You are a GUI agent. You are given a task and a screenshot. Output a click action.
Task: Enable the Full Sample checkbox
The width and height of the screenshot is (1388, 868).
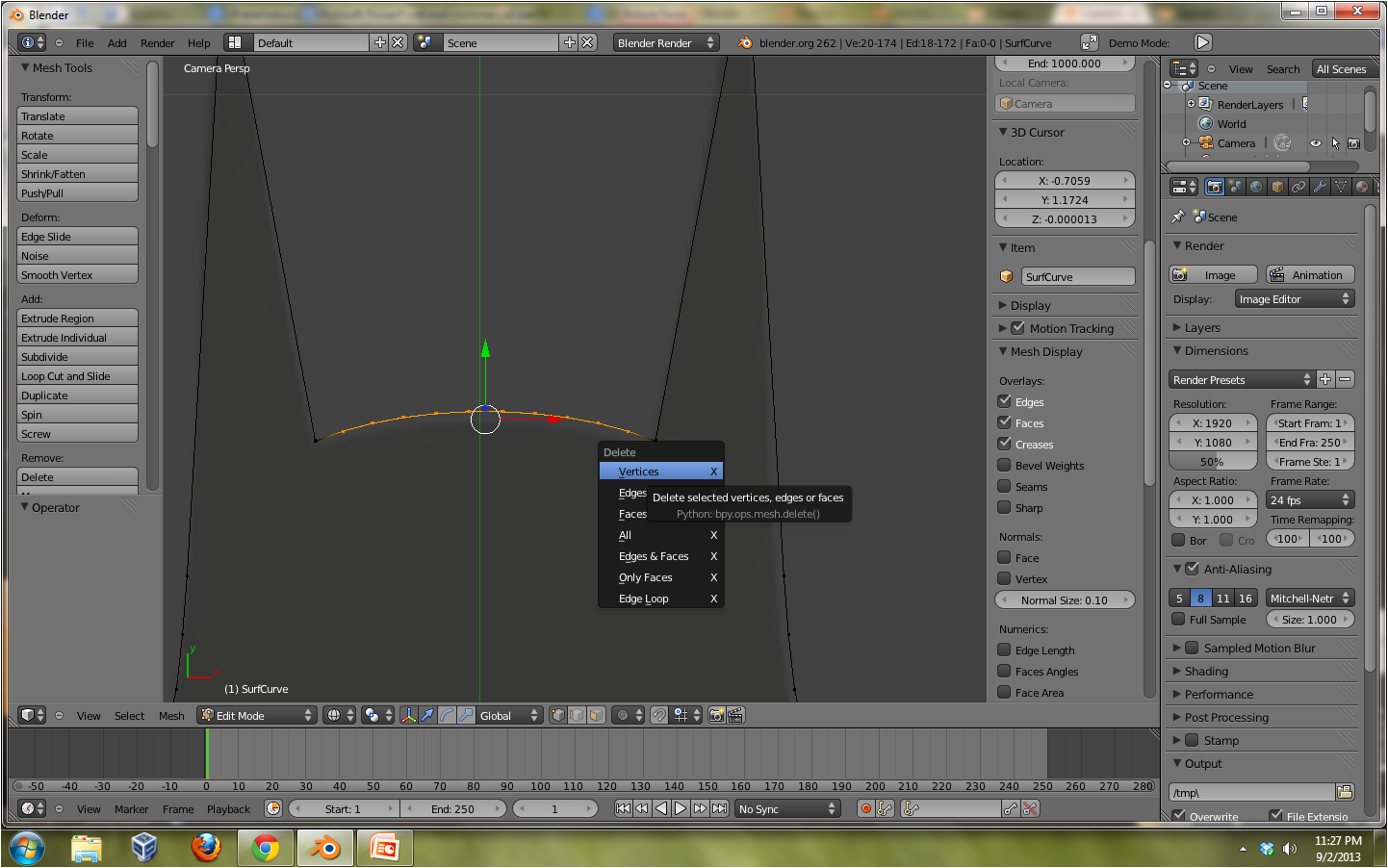click(1178, 619)
